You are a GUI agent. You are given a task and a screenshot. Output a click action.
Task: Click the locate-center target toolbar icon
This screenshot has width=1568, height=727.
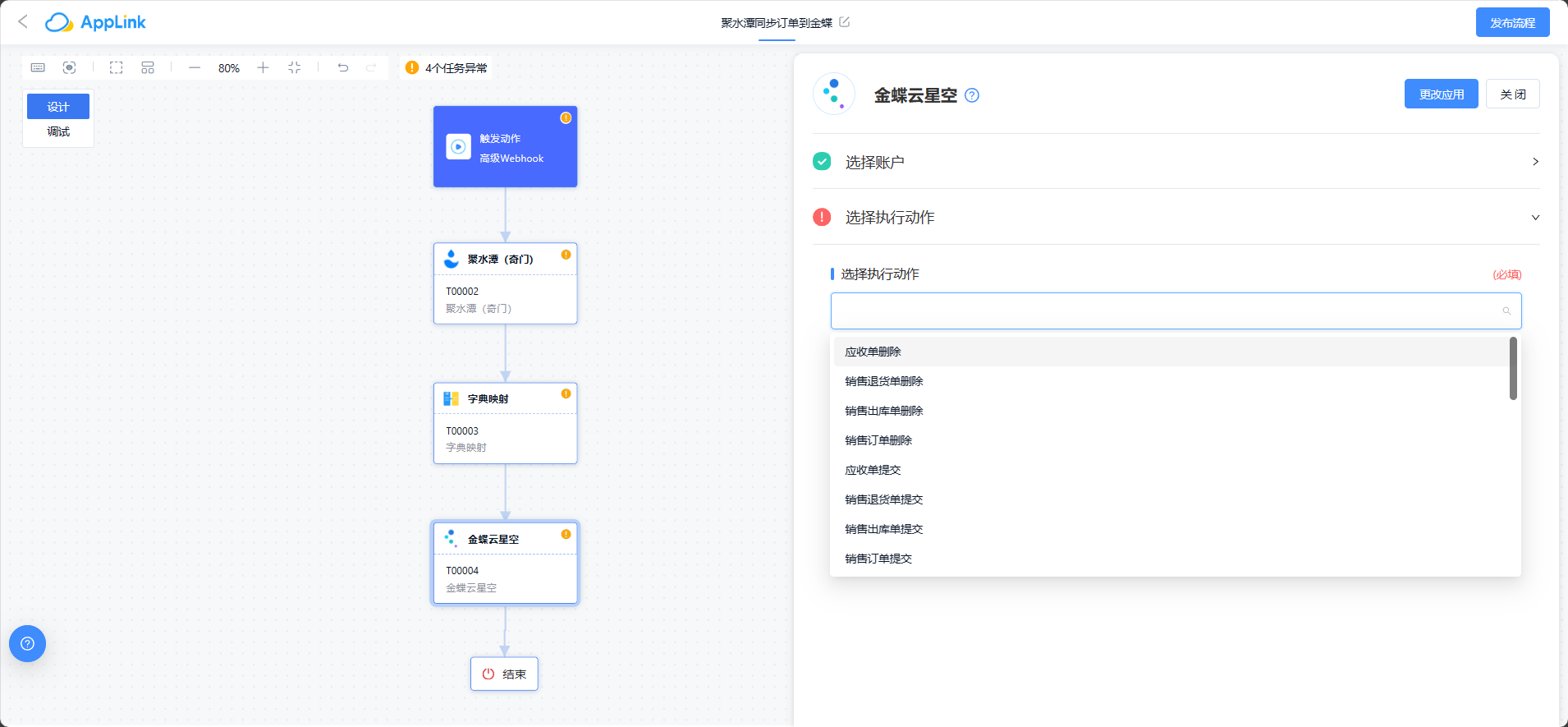pos(70,67)
